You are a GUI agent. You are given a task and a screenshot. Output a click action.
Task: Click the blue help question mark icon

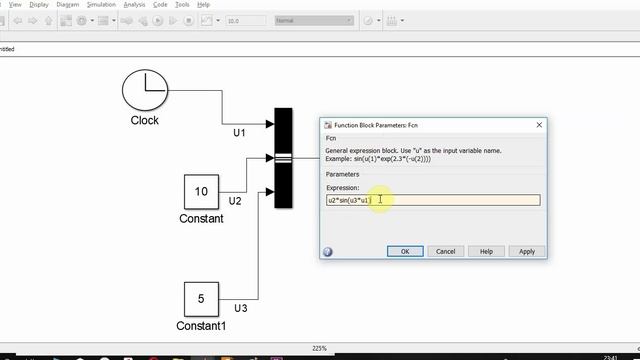pos(328,252)
